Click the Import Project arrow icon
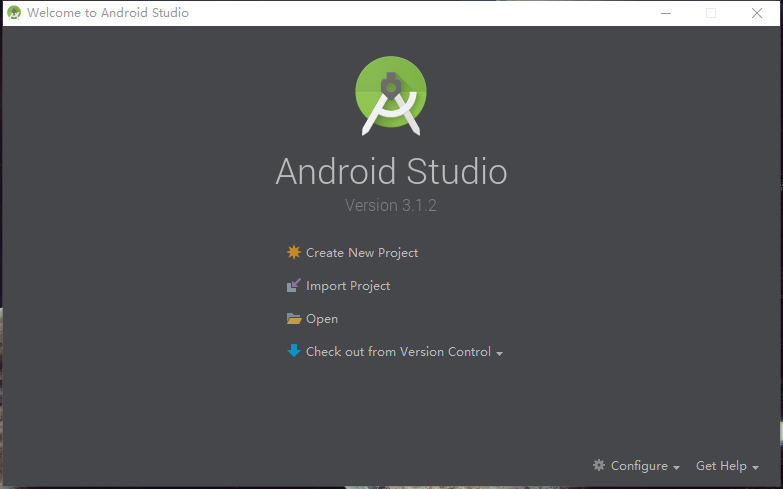The width and height of the screenshot is (783, 489). [294, 285]
